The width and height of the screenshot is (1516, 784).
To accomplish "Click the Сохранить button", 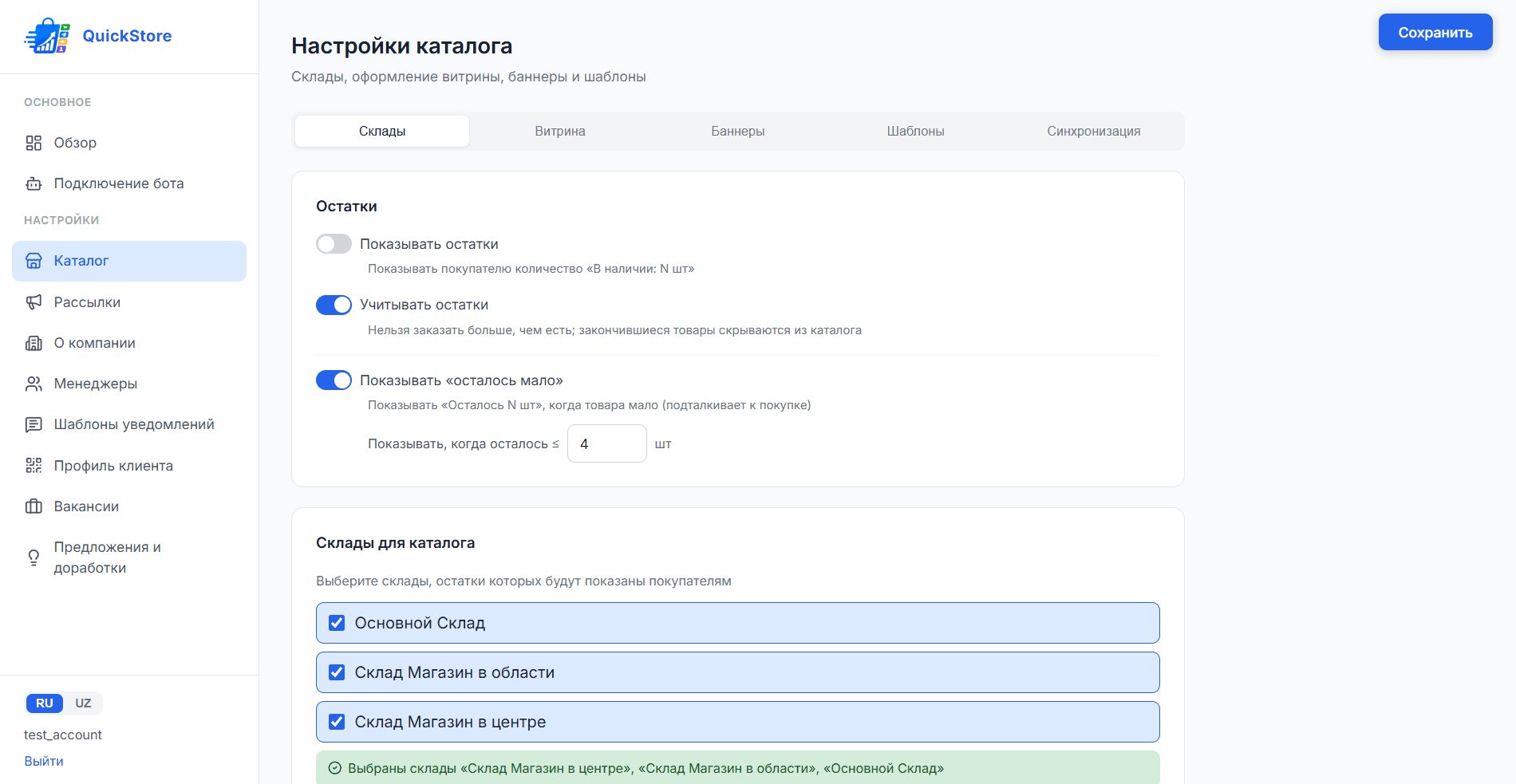I will point(1435,32).
